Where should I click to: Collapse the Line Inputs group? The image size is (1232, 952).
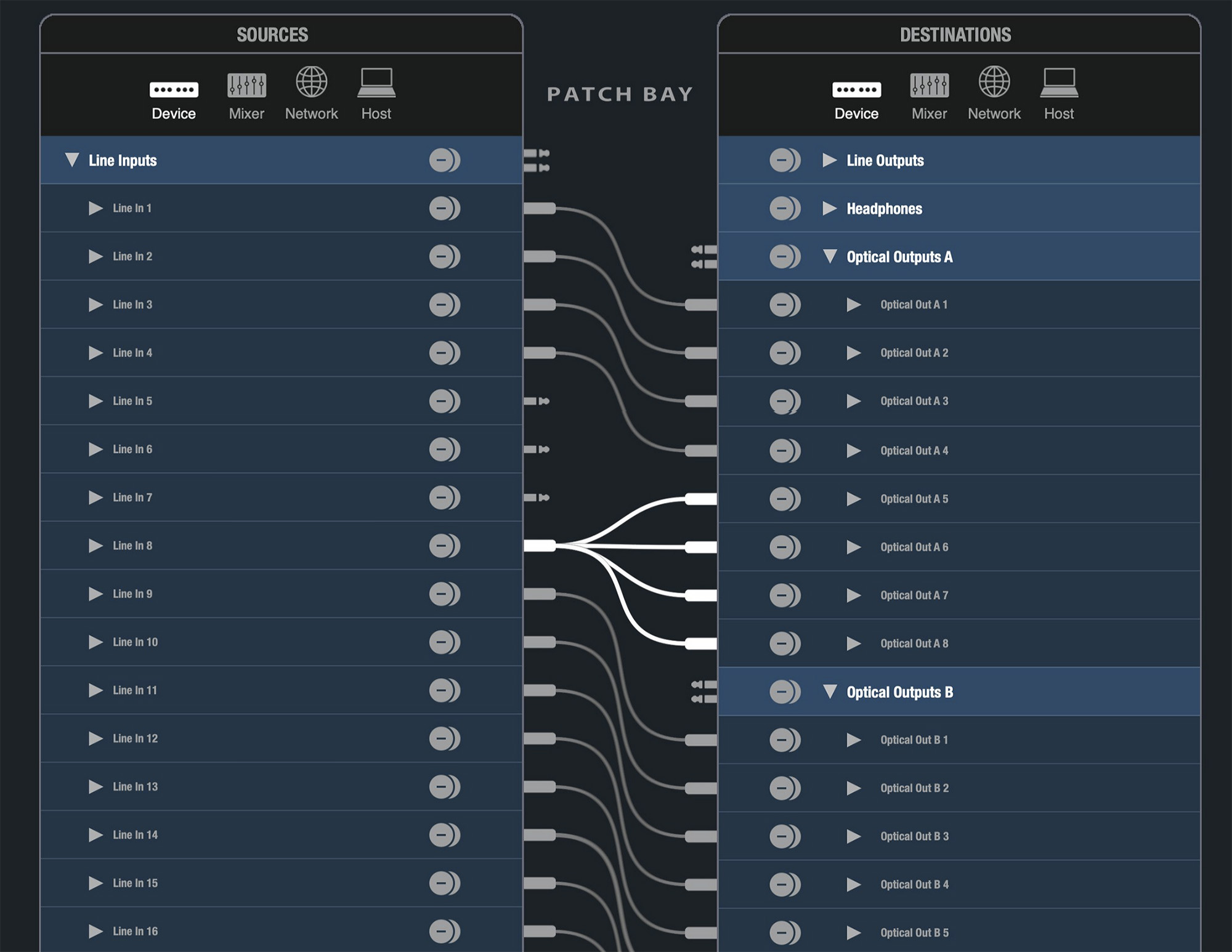click(72, 160)
